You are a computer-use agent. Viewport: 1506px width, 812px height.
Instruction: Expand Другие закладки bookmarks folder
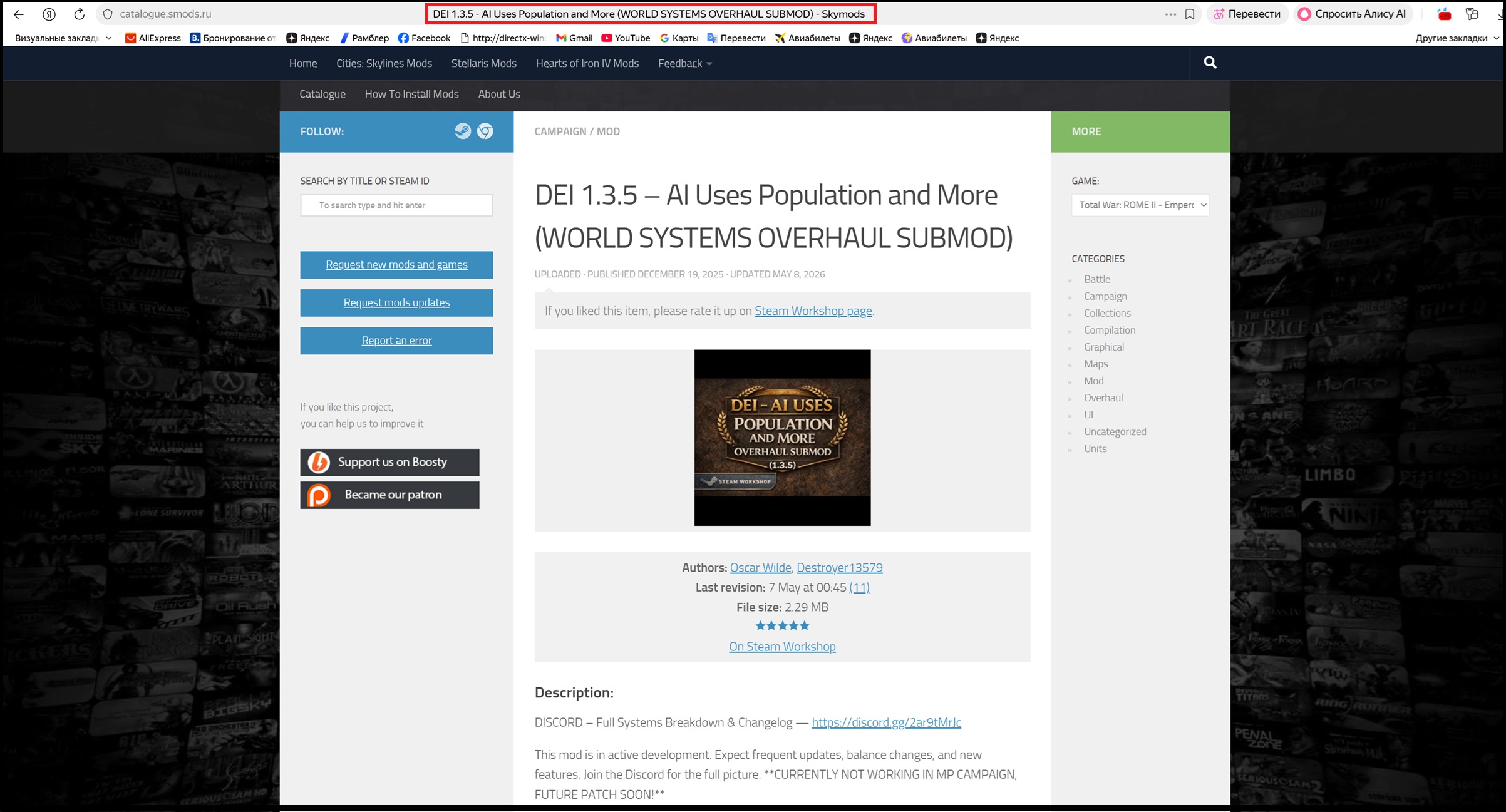[1457, 38]
